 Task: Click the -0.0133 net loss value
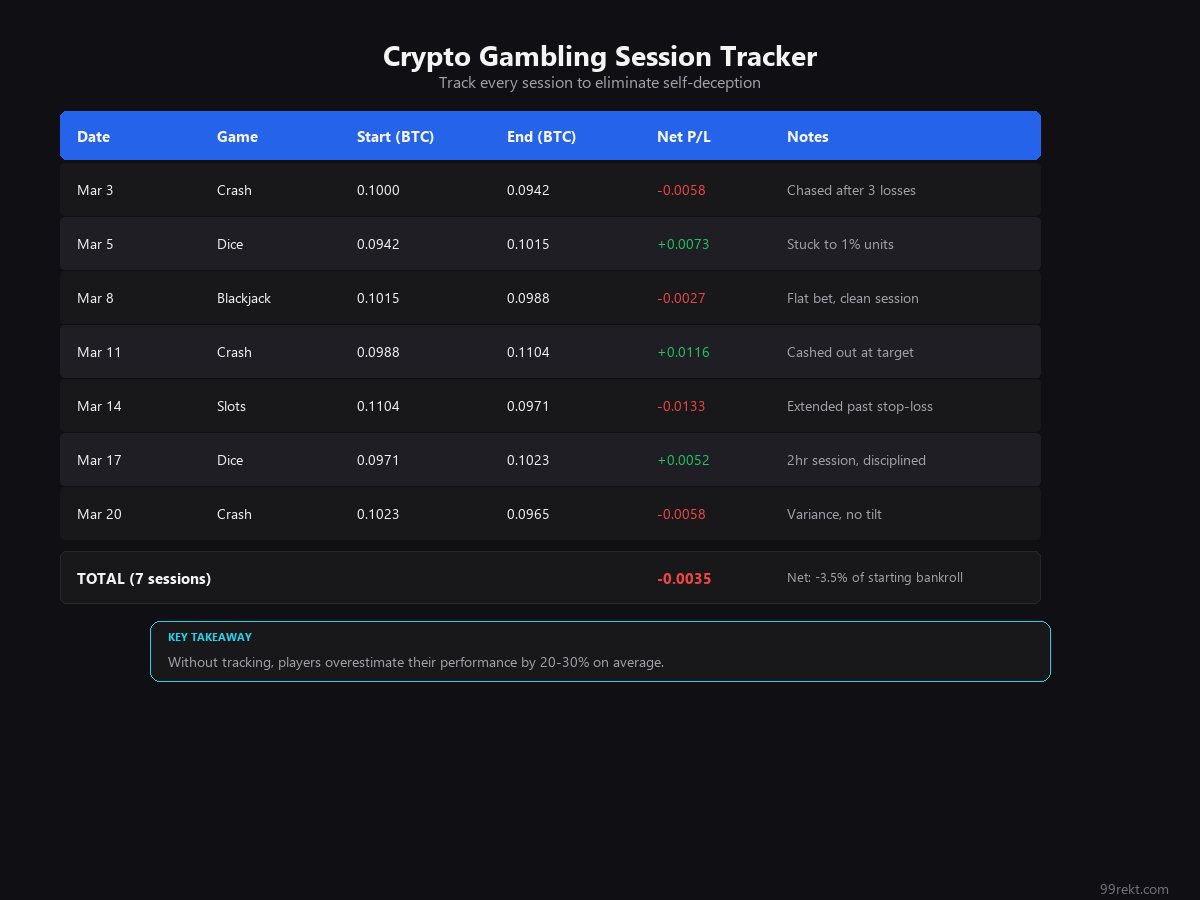(681, 406)
